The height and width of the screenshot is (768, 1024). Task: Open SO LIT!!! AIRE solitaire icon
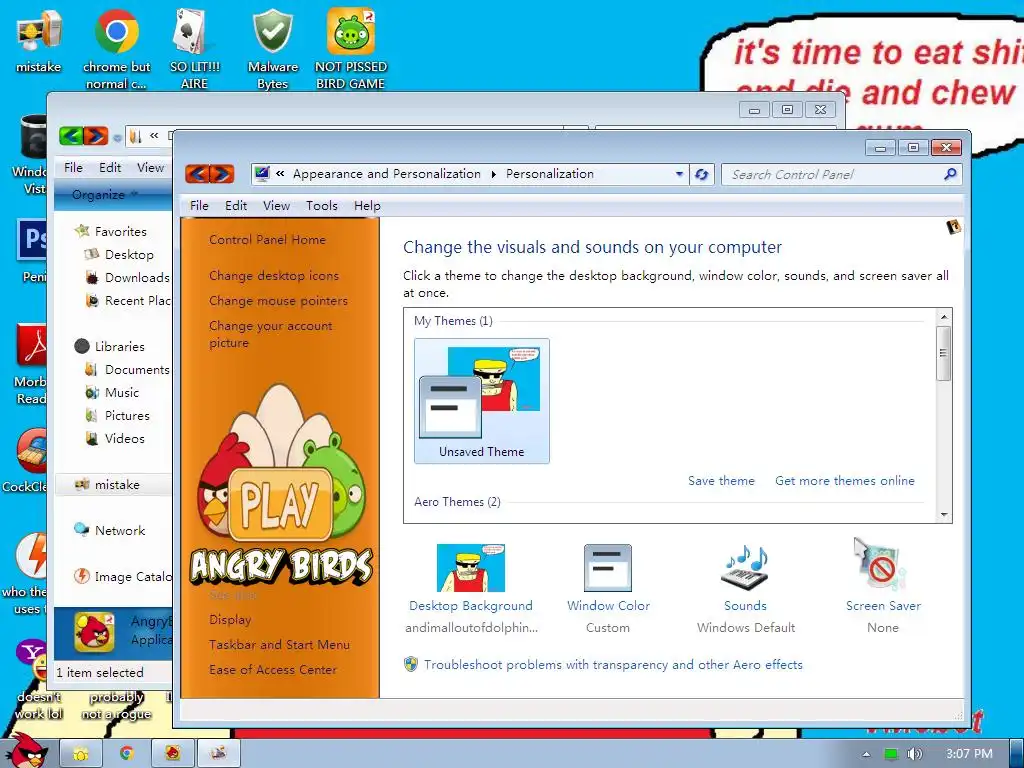tap(194, 49)
